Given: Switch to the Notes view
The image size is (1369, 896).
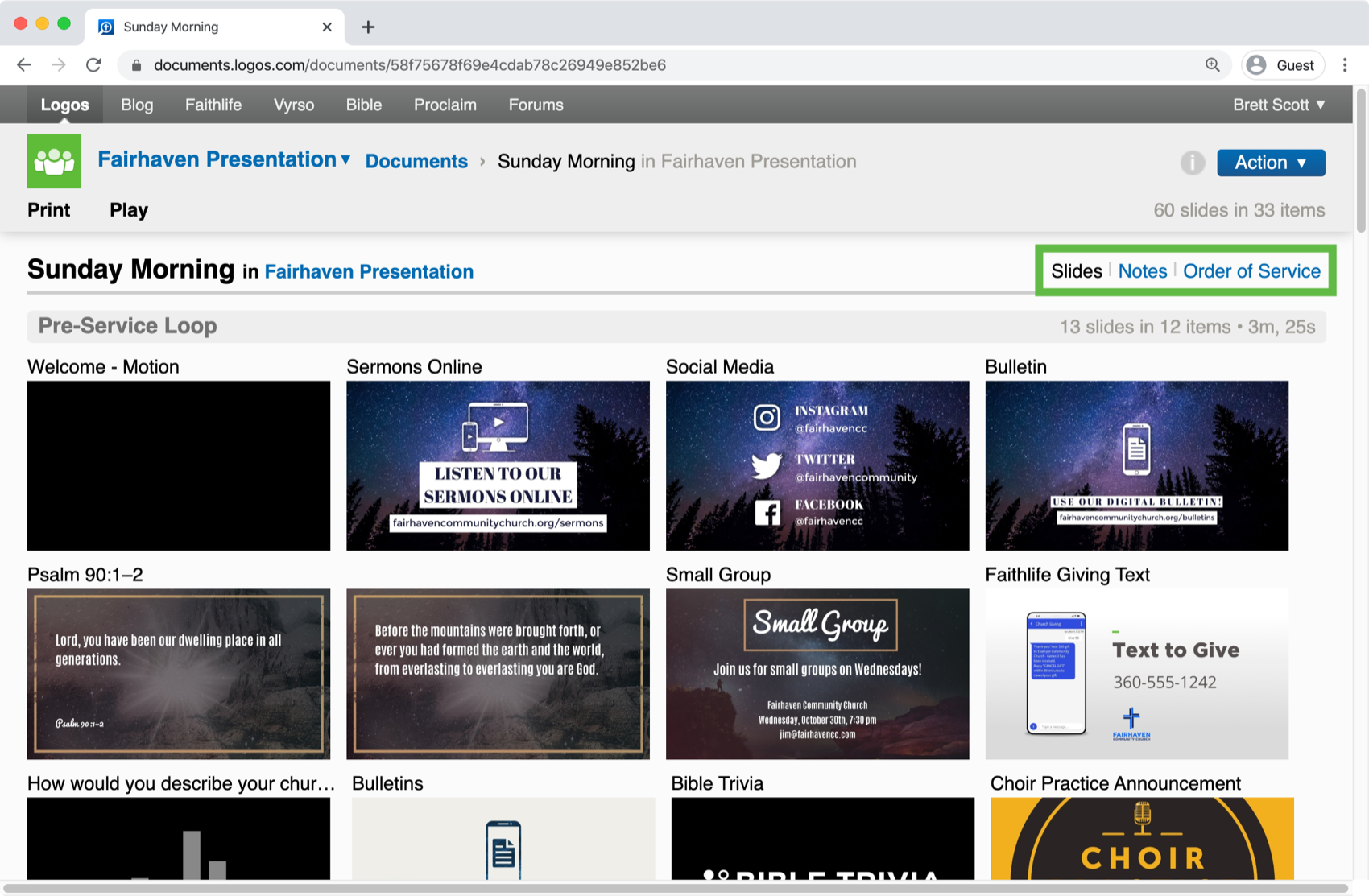Looking at the screenshot, I should (x=1143, y=271).
